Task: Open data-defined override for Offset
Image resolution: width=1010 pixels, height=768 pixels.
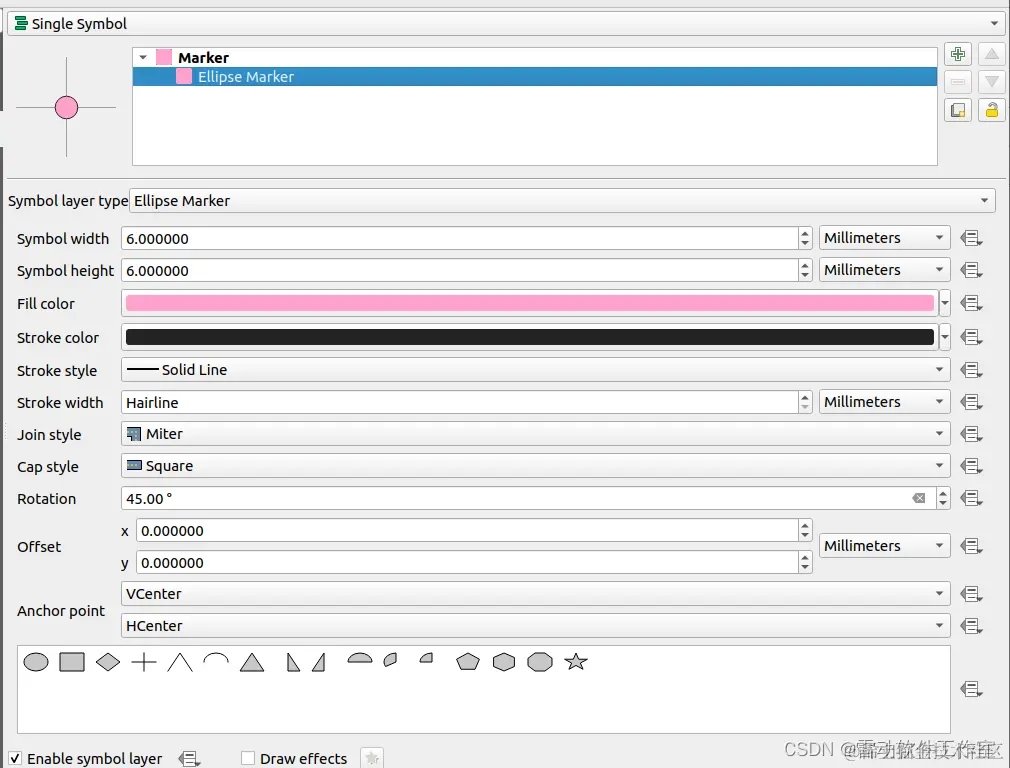Action: [x=971, y=546]
